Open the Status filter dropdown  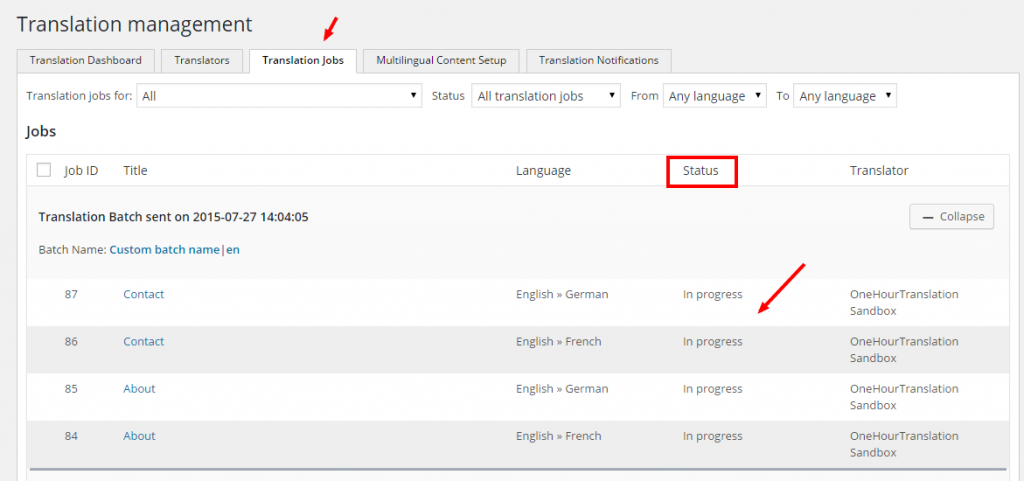point(546,96)
